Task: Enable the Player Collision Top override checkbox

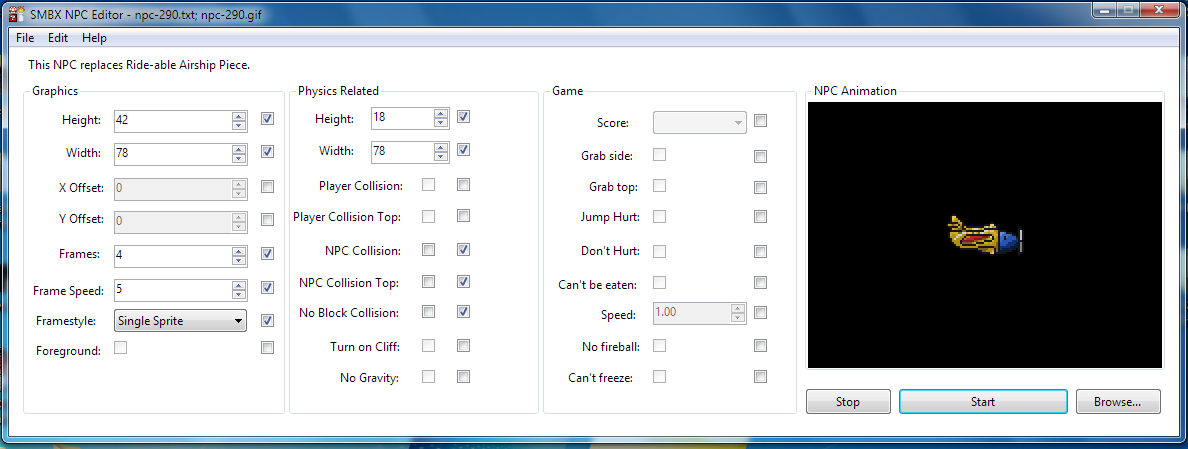Action: click(x=464, y=216)
